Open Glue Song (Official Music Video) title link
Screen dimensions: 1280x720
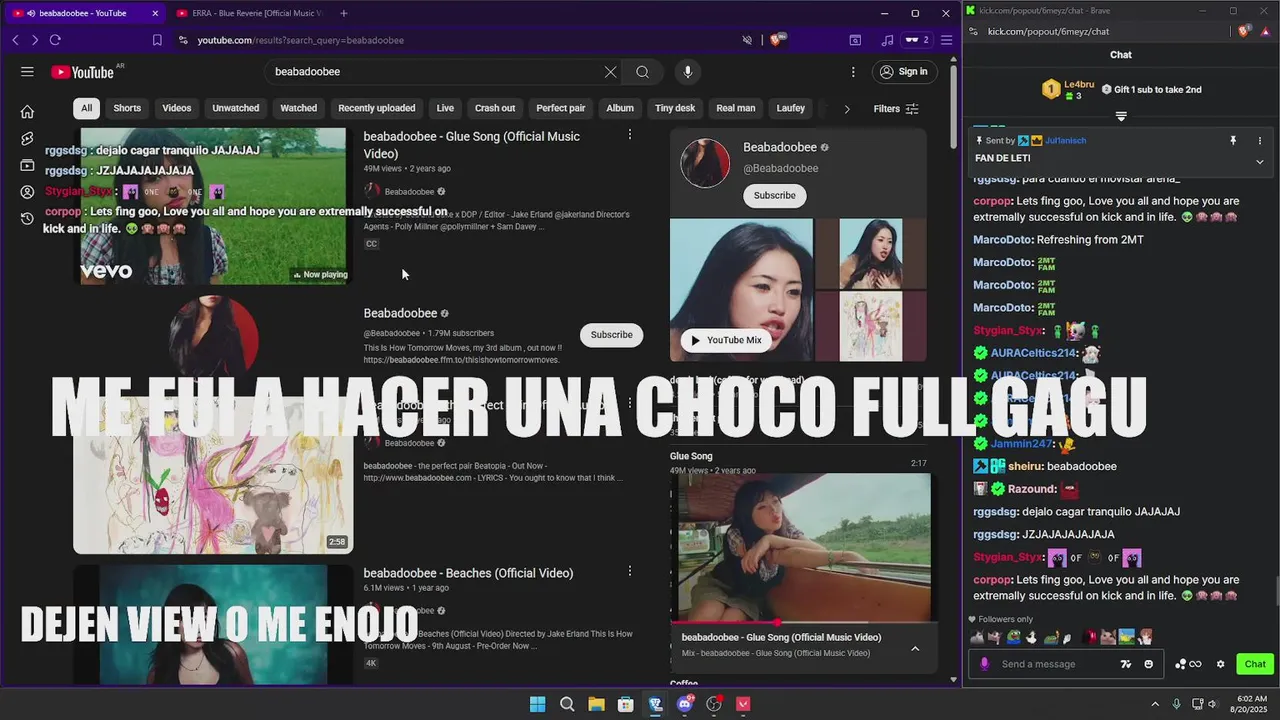(x=472, y=145)
